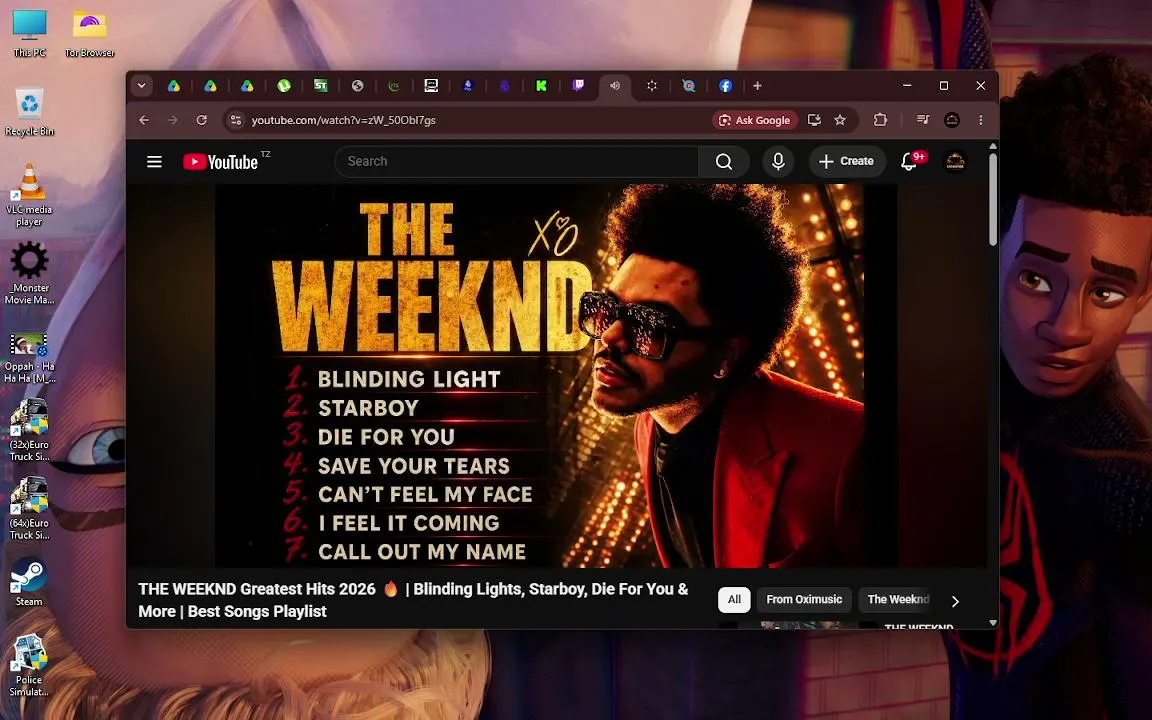1152x720 pixels.
Task: Open the Chrome profile avatar
Action: point(951,120)
